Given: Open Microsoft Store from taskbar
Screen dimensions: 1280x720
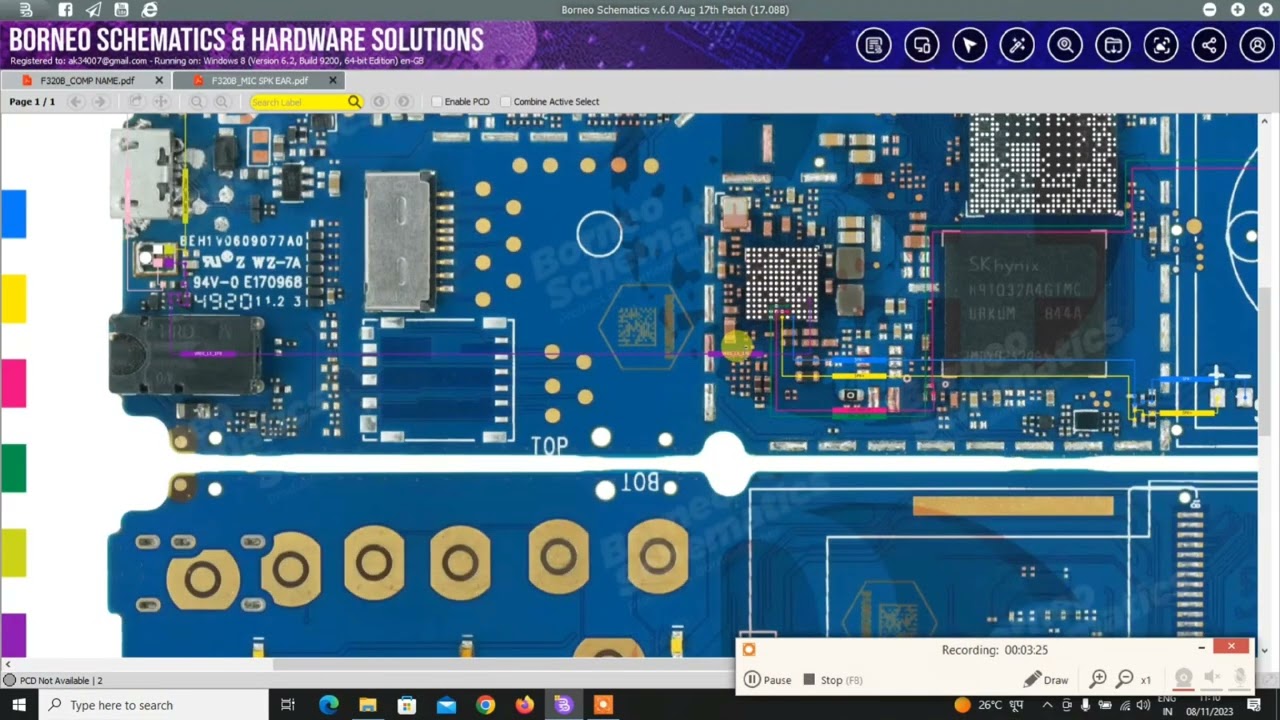Looking at the screenshot, I should point(407,705).
